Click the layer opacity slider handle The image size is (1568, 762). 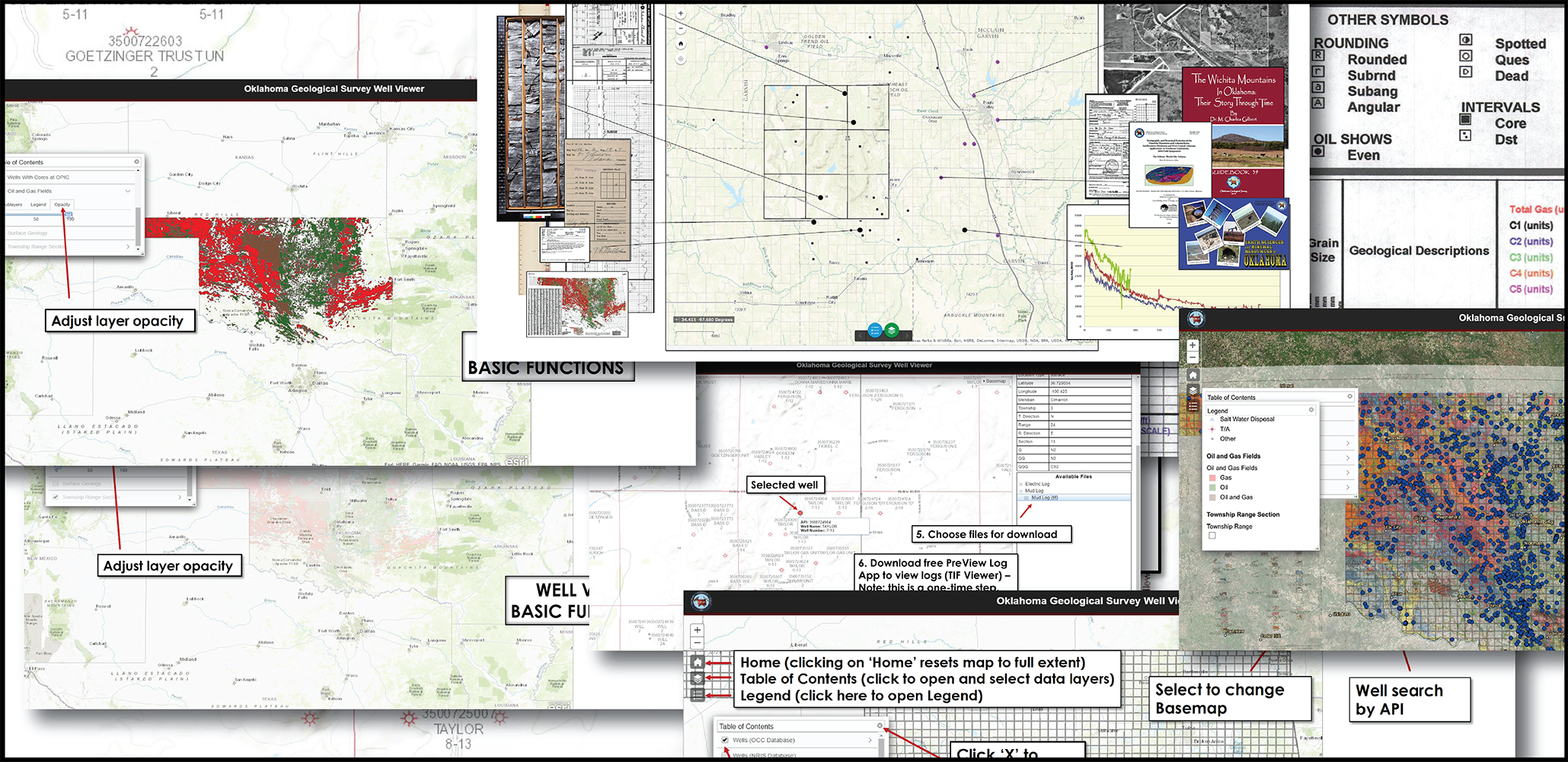[69, 216]
